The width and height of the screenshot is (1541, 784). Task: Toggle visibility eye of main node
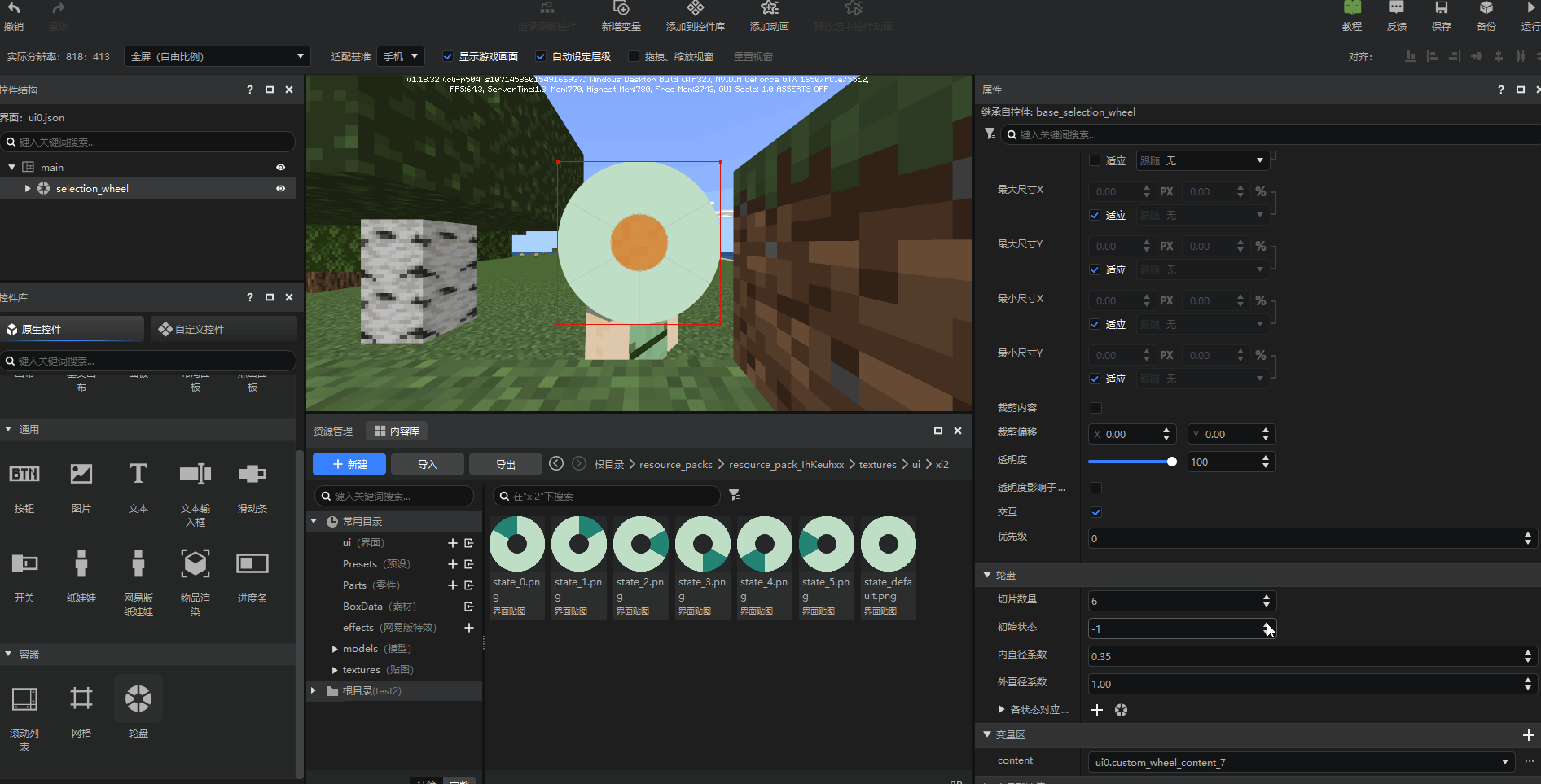(x=281, y=167)
